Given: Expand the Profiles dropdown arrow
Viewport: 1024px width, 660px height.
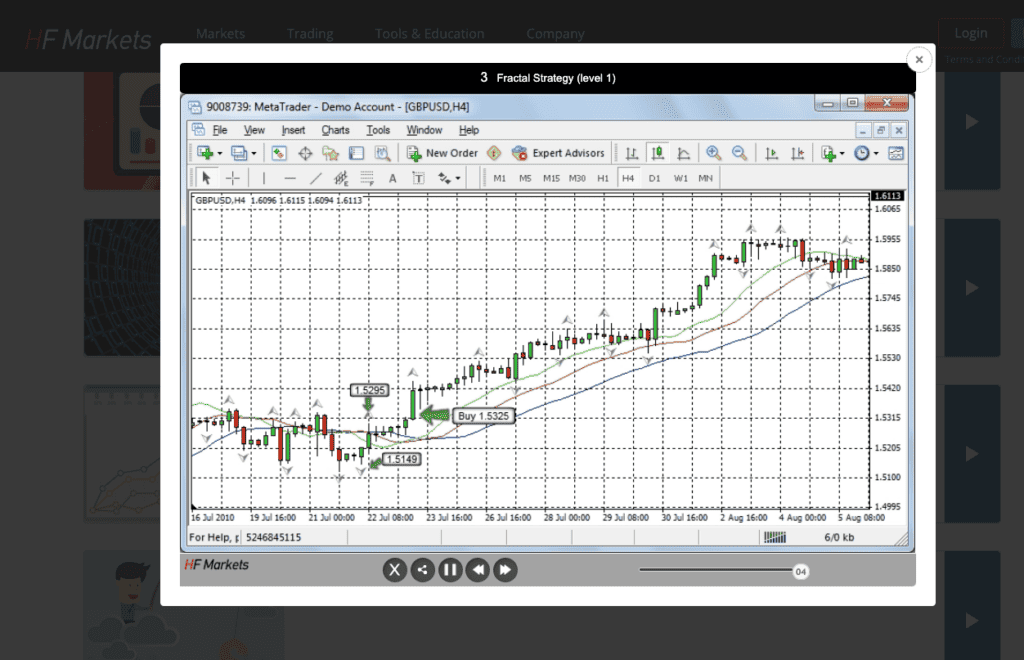Looking at the screenshot, I should [x=254, y=154].
